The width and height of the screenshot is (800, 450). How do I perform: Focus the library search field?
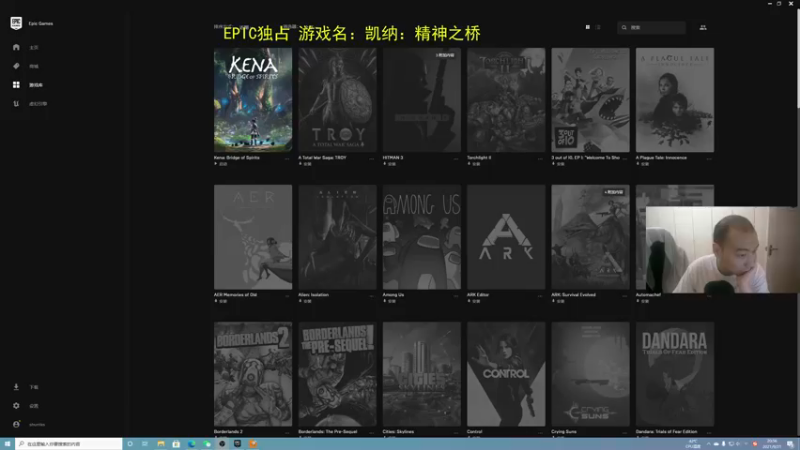click(x=652, y=28)
